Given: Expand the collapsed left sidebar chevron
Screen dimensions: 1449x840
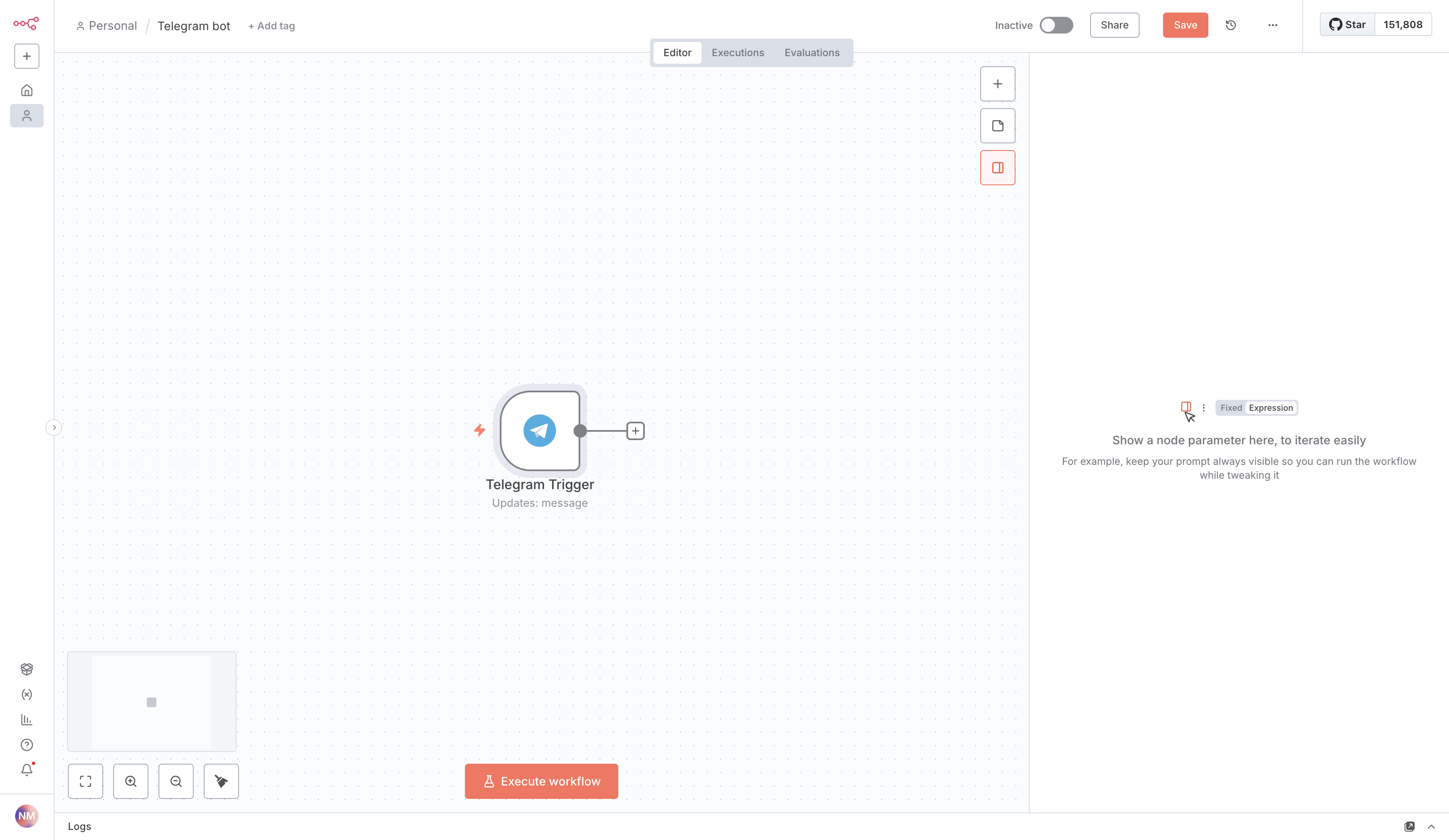Looking at the screenshot, I should 54,427.
